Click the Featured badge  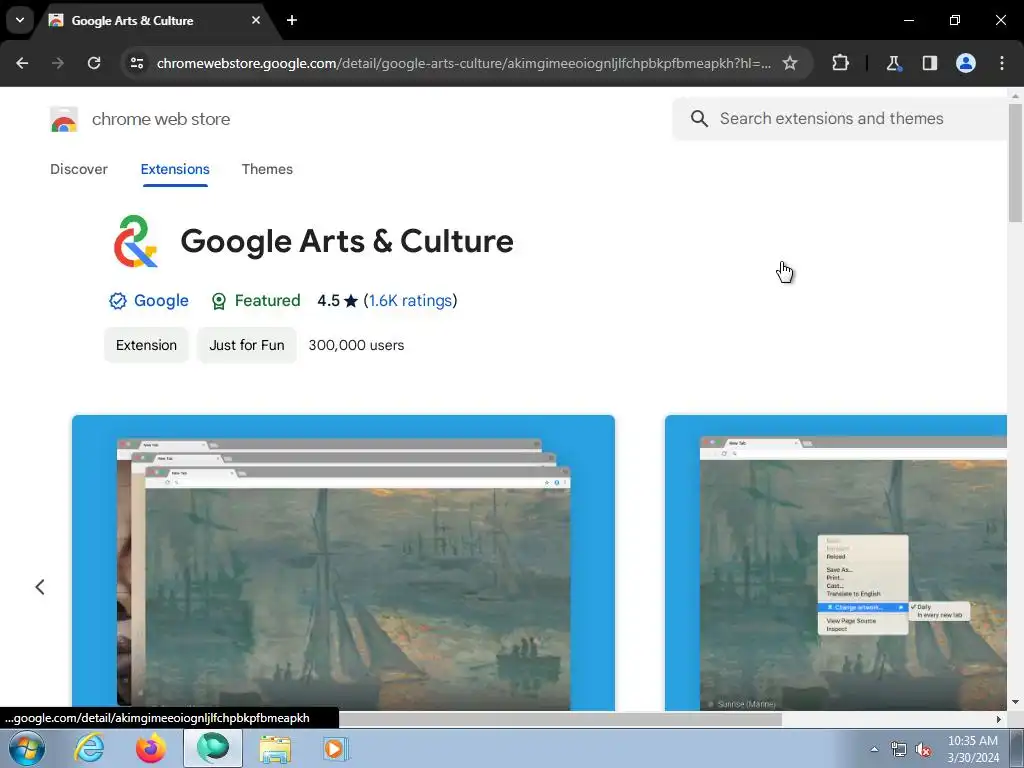pos(255,300)
